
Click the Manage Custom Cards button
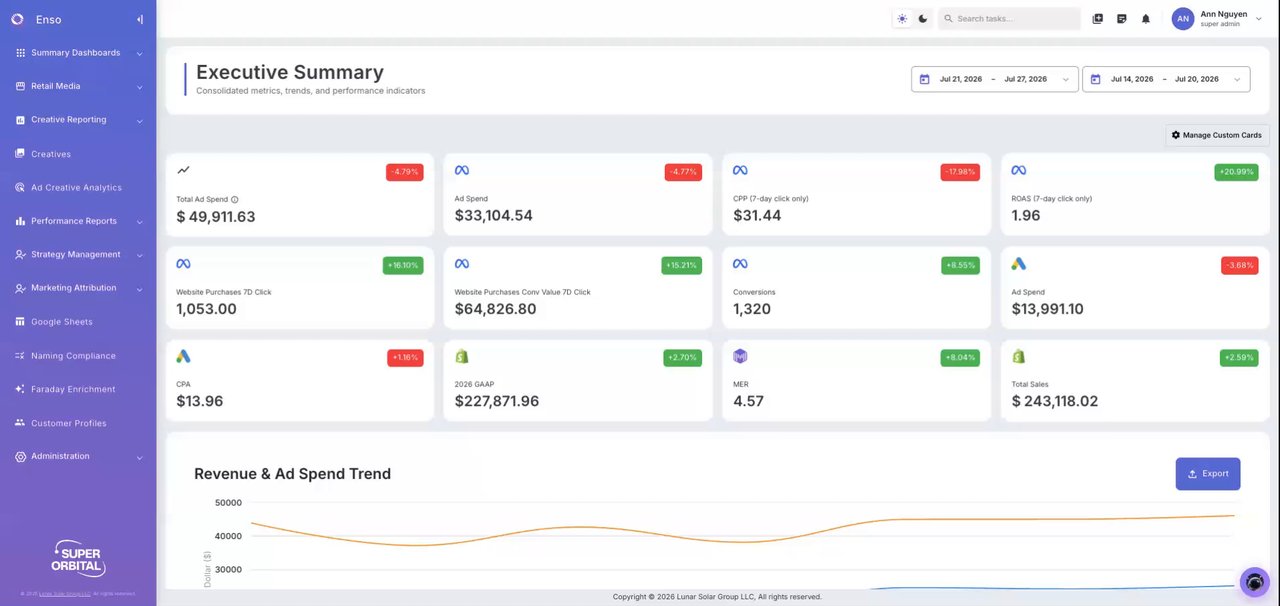pos(1217,135)
